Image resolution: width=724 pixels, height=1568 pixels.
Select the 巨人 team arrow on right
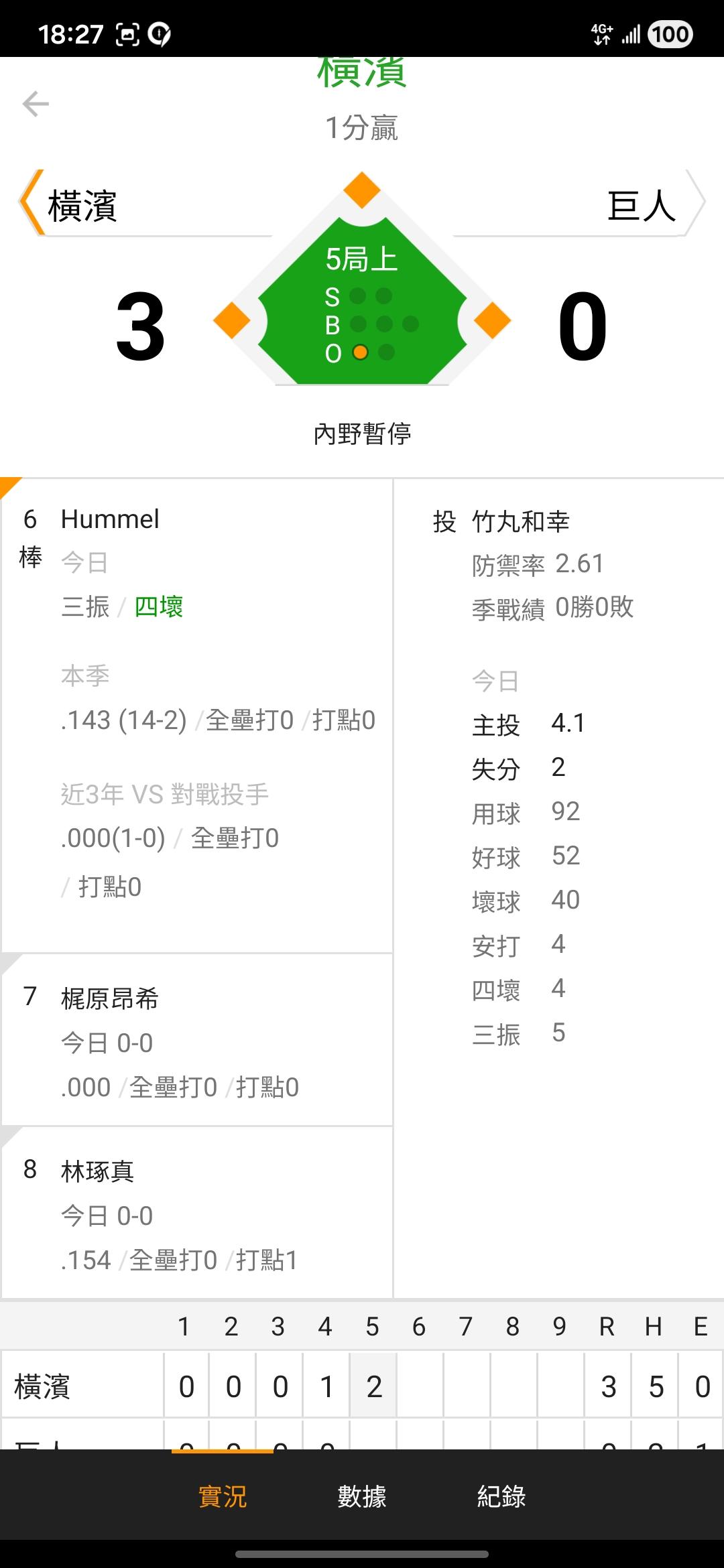695,202
